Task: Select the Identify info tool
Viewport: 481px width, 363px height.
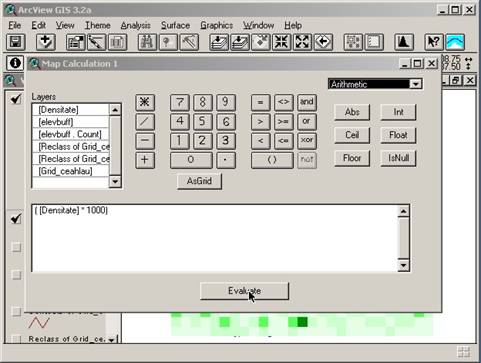Action: pyautogui.click(x=15, y=63)
